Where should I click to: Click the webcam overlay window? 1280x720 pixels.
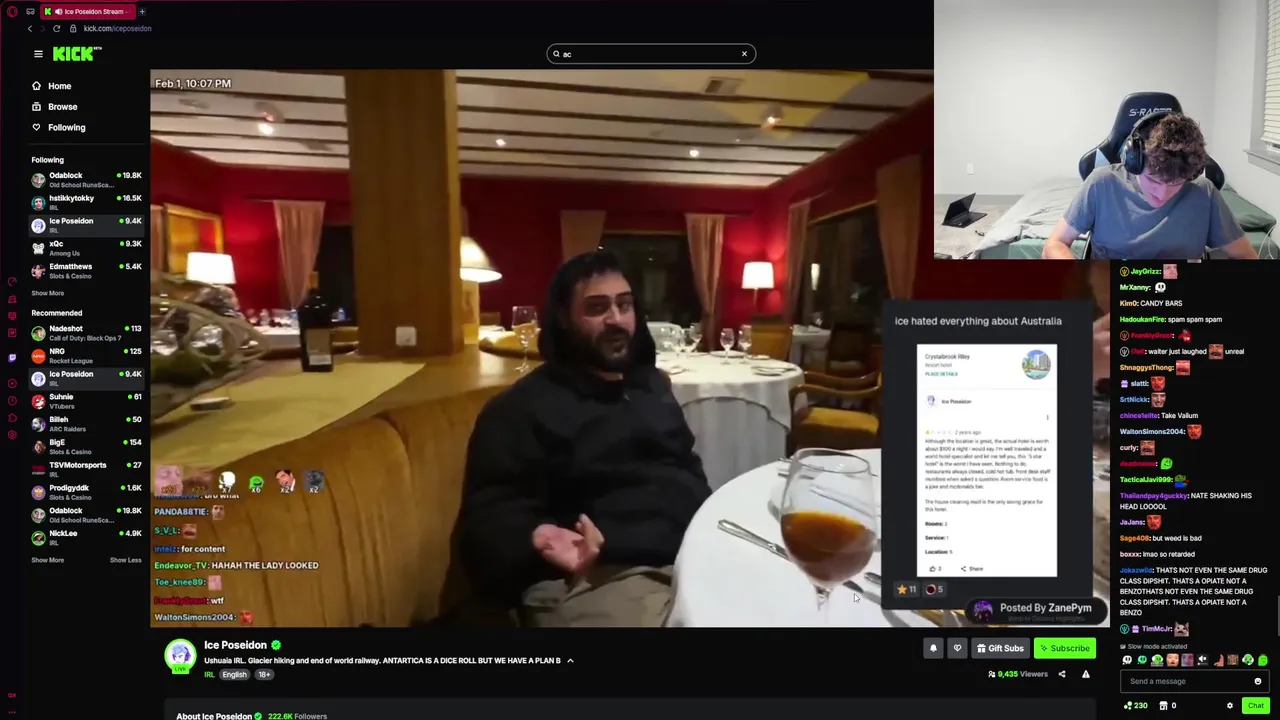[1107, 130]
